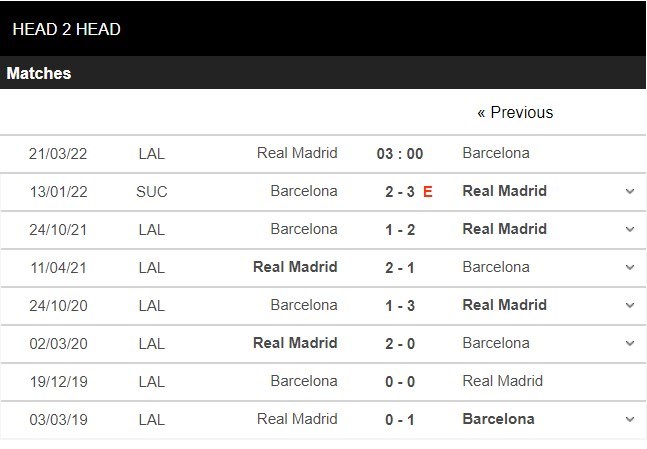This screenshot has width=647, height=449.
Task: Click the 0 - 0 score on 19/12/19
Action: tap(400, 382)
